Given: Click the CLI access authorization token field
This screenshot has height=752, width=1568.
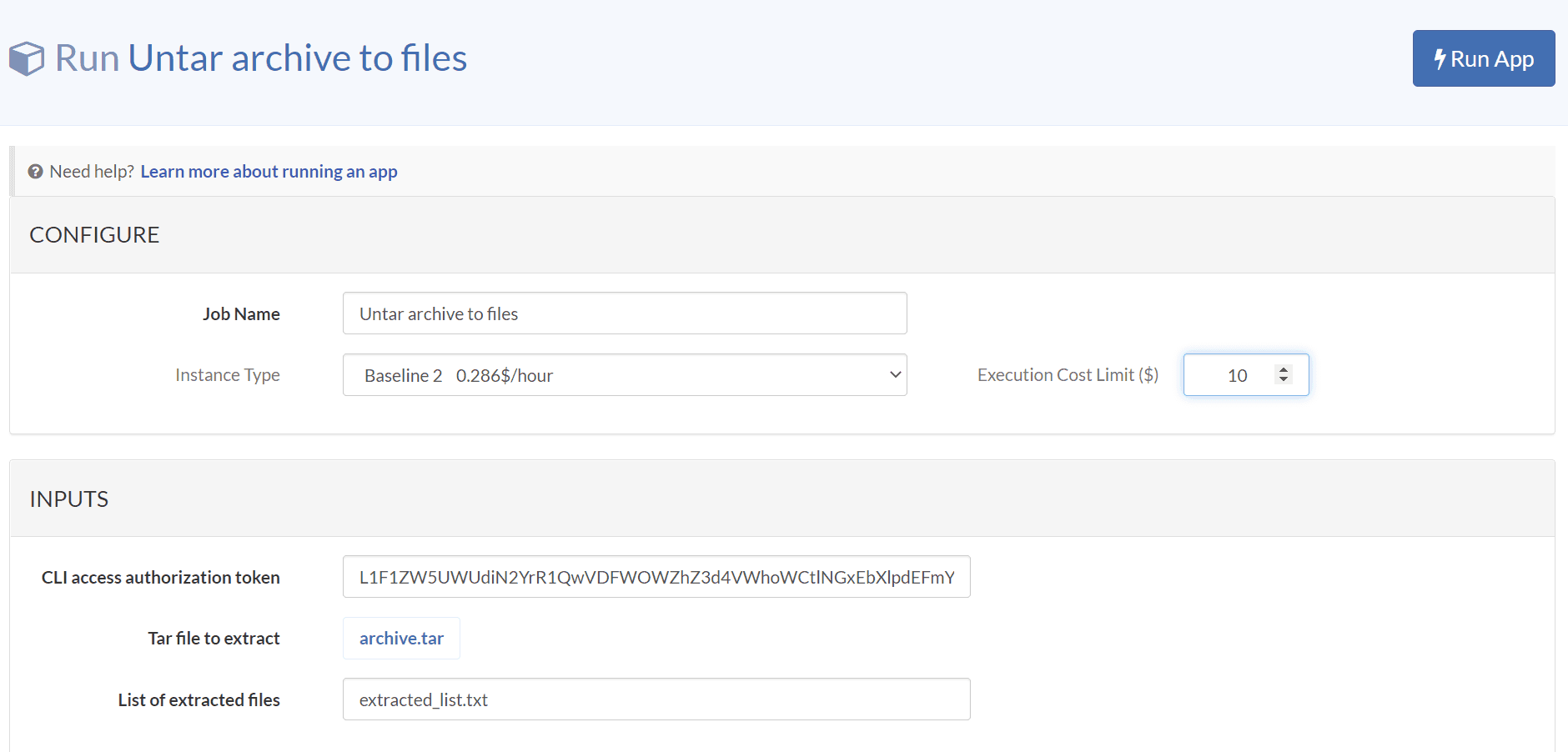Looking at the screenshot, I should [x=656, y=577].
